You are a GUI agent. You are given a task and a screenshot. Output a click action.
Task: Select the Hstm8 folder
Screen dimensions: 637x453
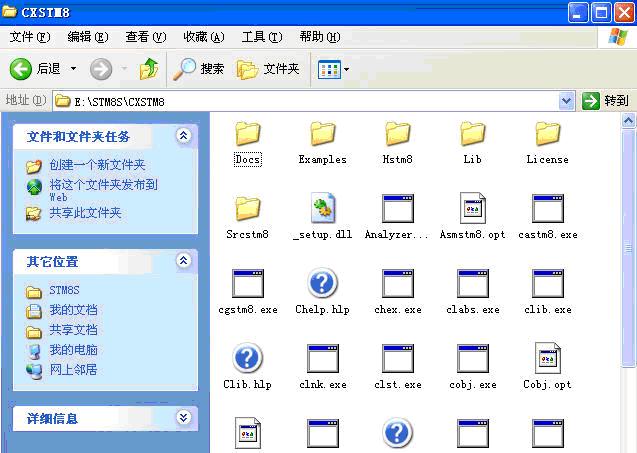point(398,142)
